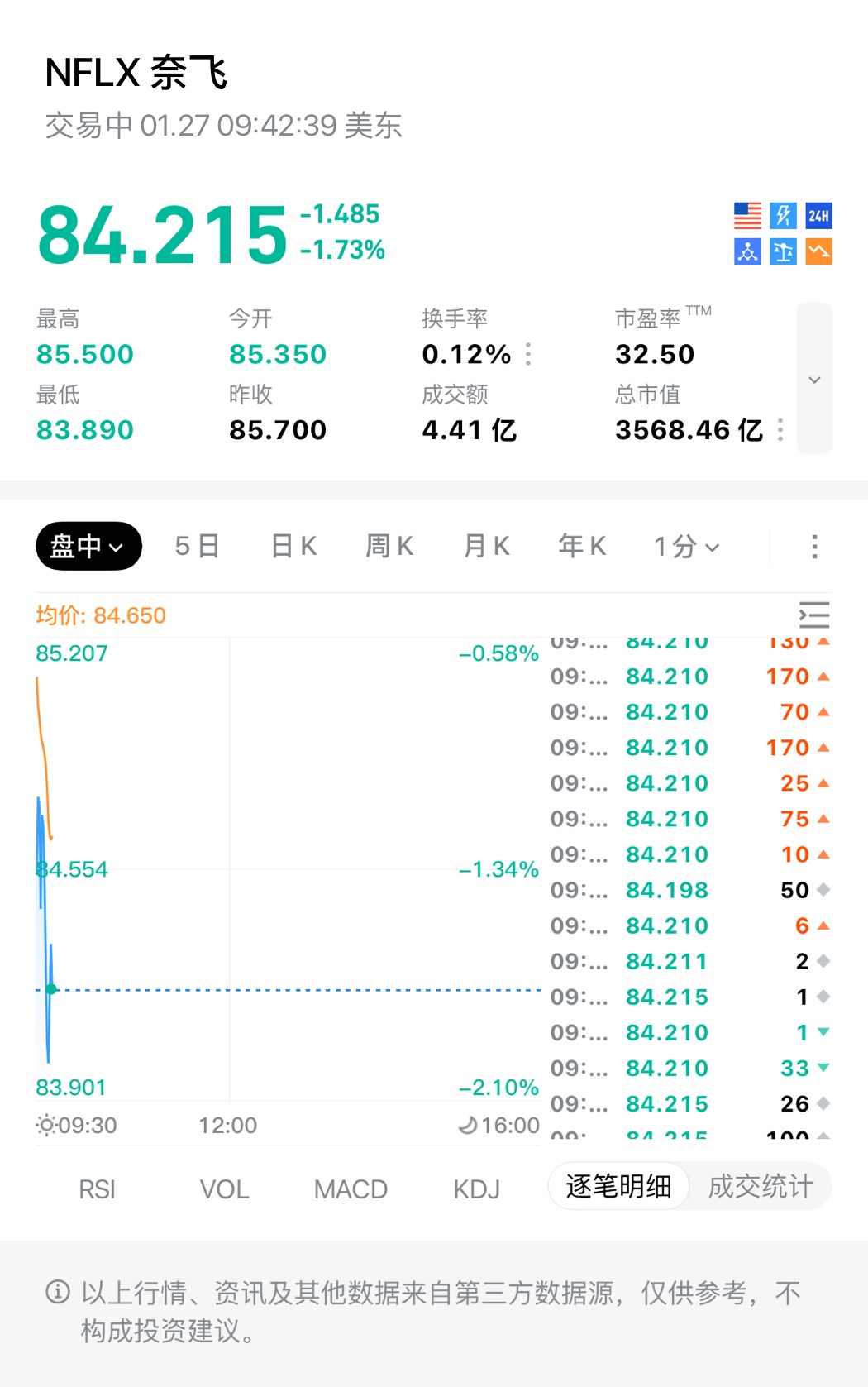Screen dimensions: 868x1387
Task: Show the MACD indicator
Action: click(x=351, y=1189)
